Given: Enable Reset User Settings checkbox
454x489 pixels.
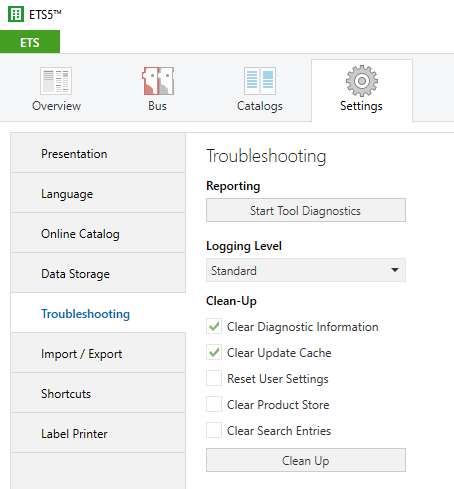Looking at the screenshot, I should tap(214, 378).
